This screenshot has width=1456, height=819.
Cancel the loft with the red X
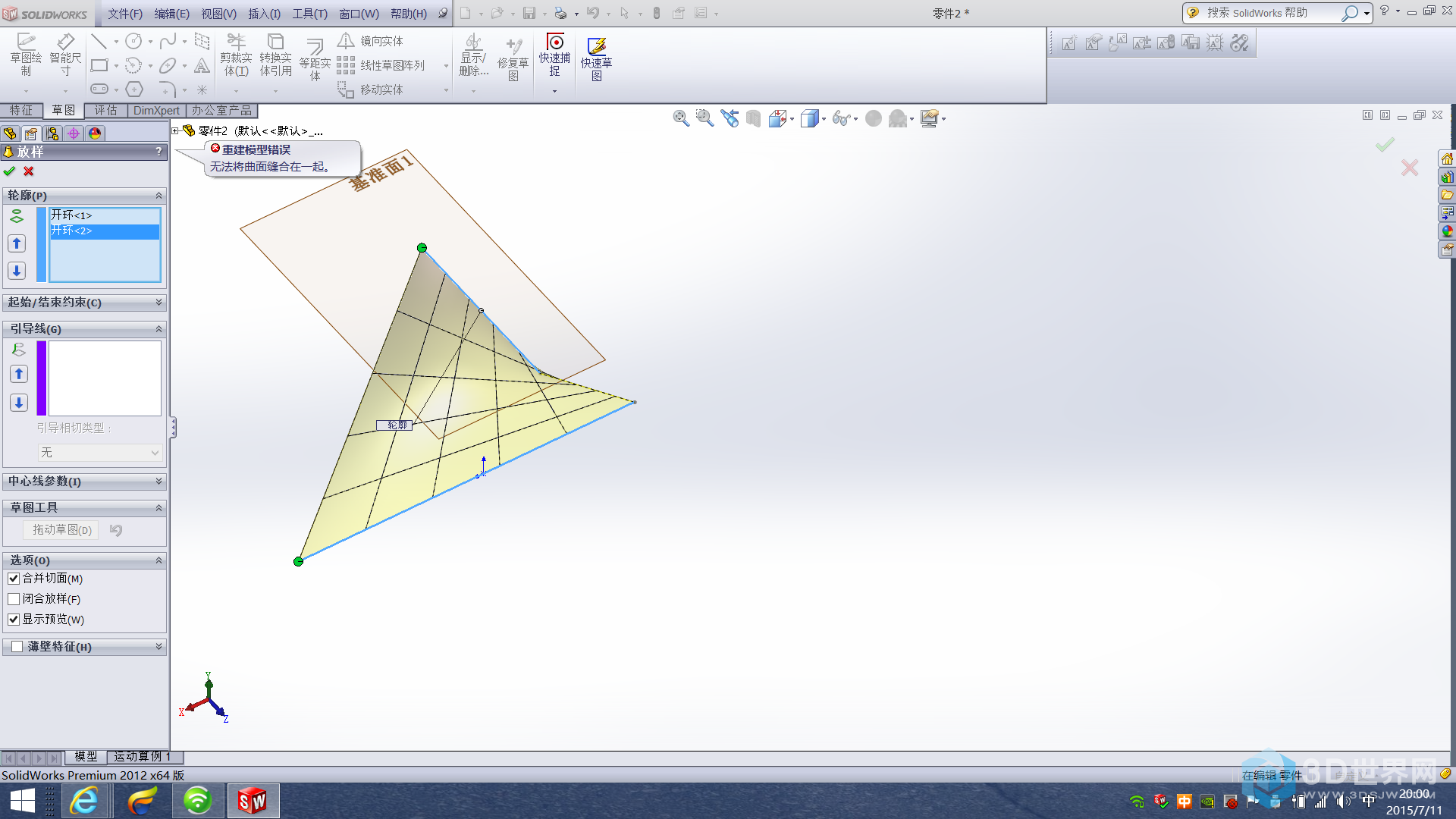tap(29, 171)
